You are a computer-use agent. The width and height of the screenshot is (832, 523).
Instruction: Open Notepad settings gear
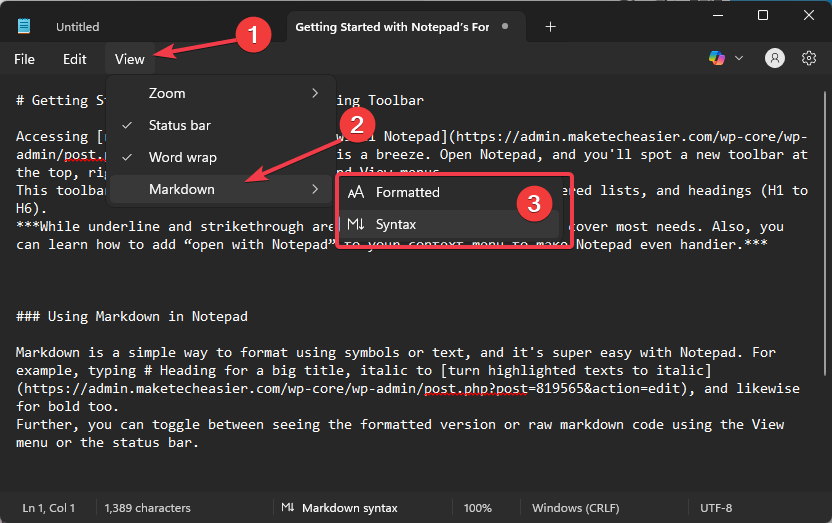pyautogui.click(x=809, y=58)
